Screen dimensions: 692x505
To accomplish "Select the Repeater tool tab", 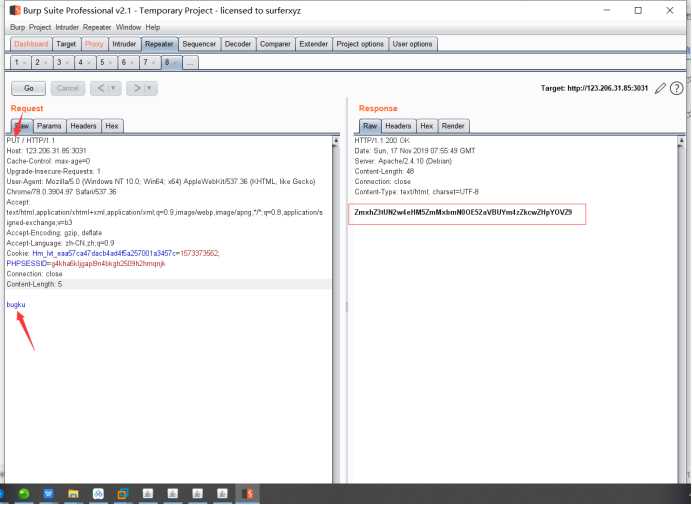I will [159, 44].
